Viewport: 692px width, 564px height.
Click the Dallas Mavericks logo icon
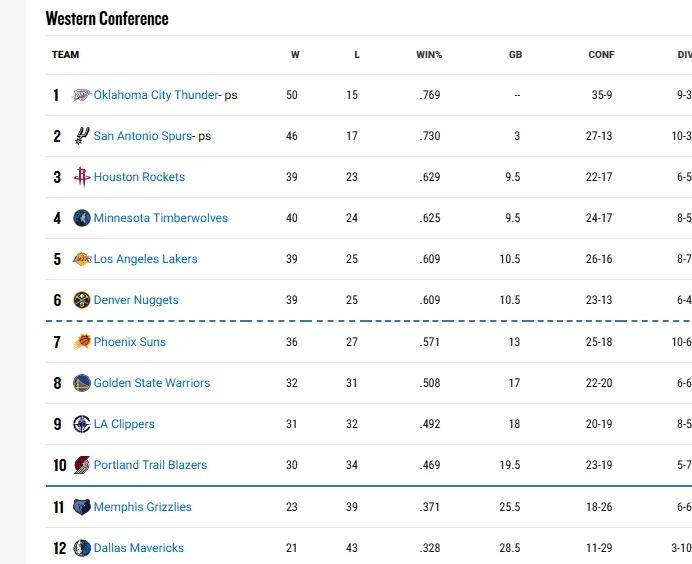point(82,548)
